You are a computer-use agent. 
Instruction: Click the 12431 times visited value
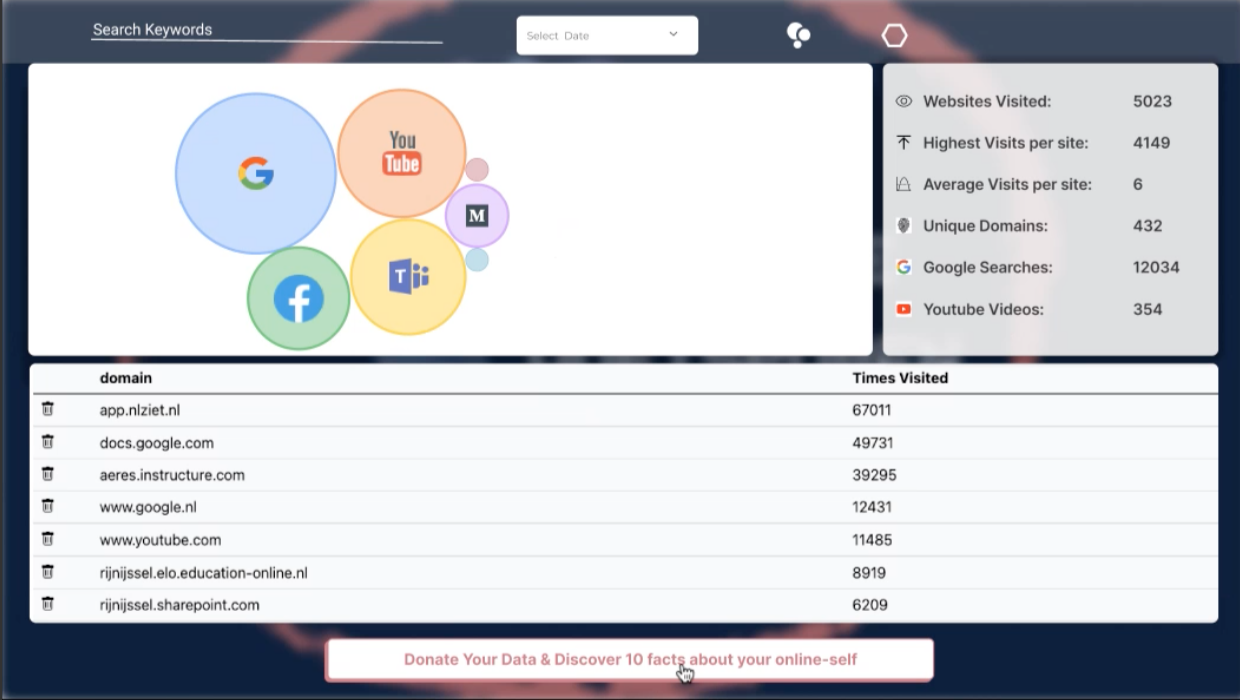872,507
